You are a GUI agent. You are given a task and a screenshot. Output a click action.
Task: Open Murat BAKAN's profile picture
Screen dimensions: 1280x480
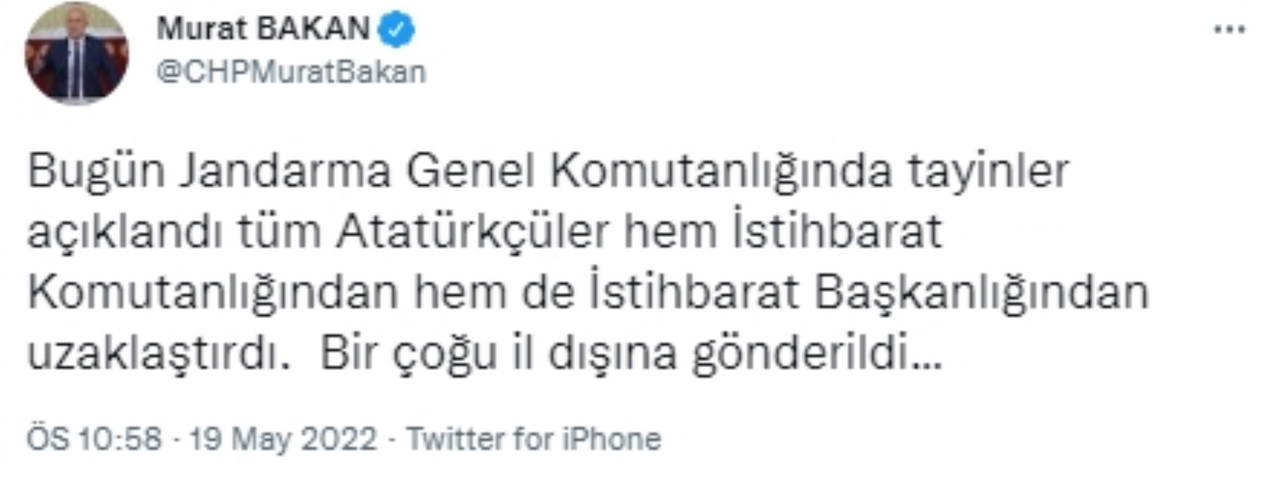(x=76, y=54)
